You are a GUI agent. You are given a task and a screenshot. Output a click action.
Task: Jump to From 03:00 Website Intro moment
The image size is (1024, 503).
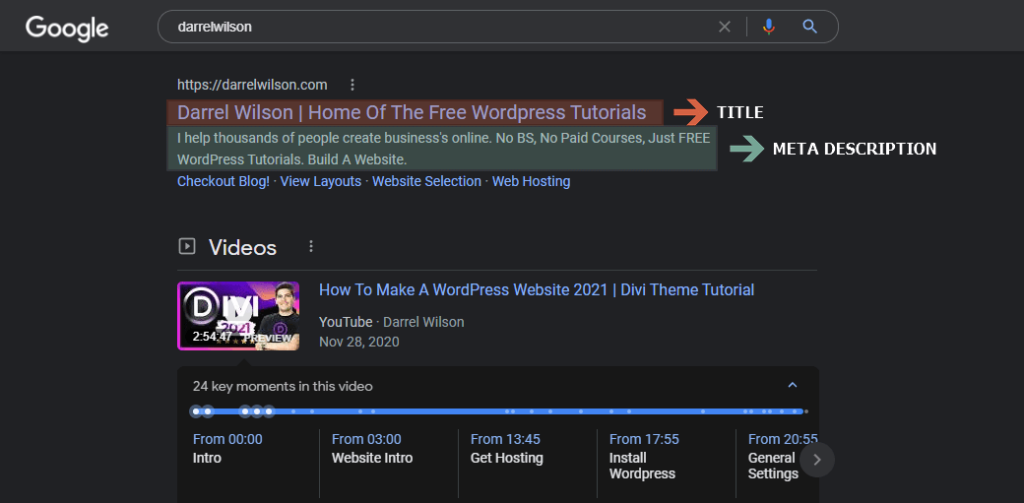pos(372,448)
